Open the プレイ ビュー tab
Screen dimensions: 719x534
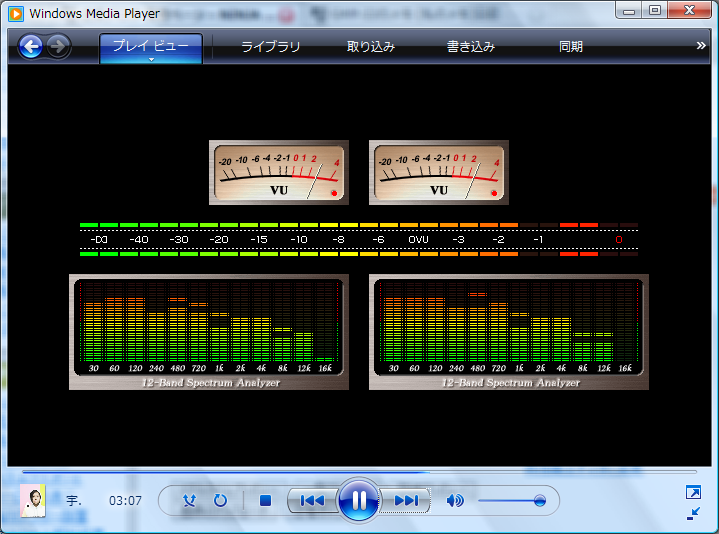[x=151, y=46]
